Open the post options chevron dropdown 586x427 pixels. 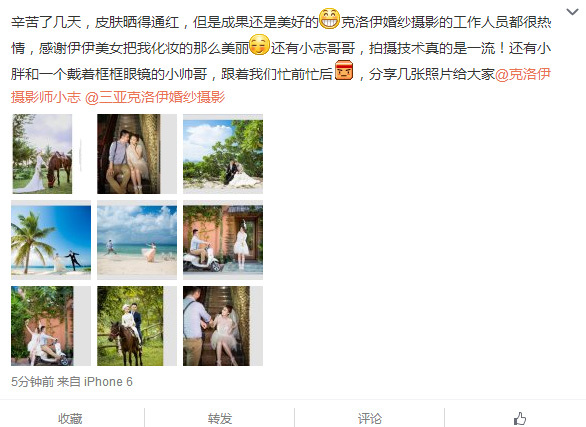click(x=572, y=12)
